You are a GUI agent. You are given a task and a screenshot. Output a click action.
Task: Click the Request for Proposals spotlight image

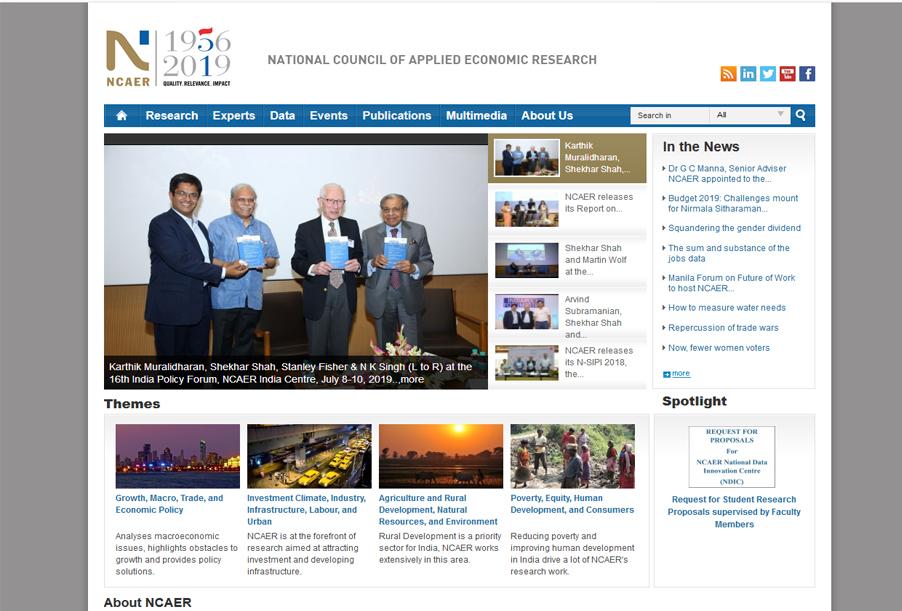pos(732,457)
